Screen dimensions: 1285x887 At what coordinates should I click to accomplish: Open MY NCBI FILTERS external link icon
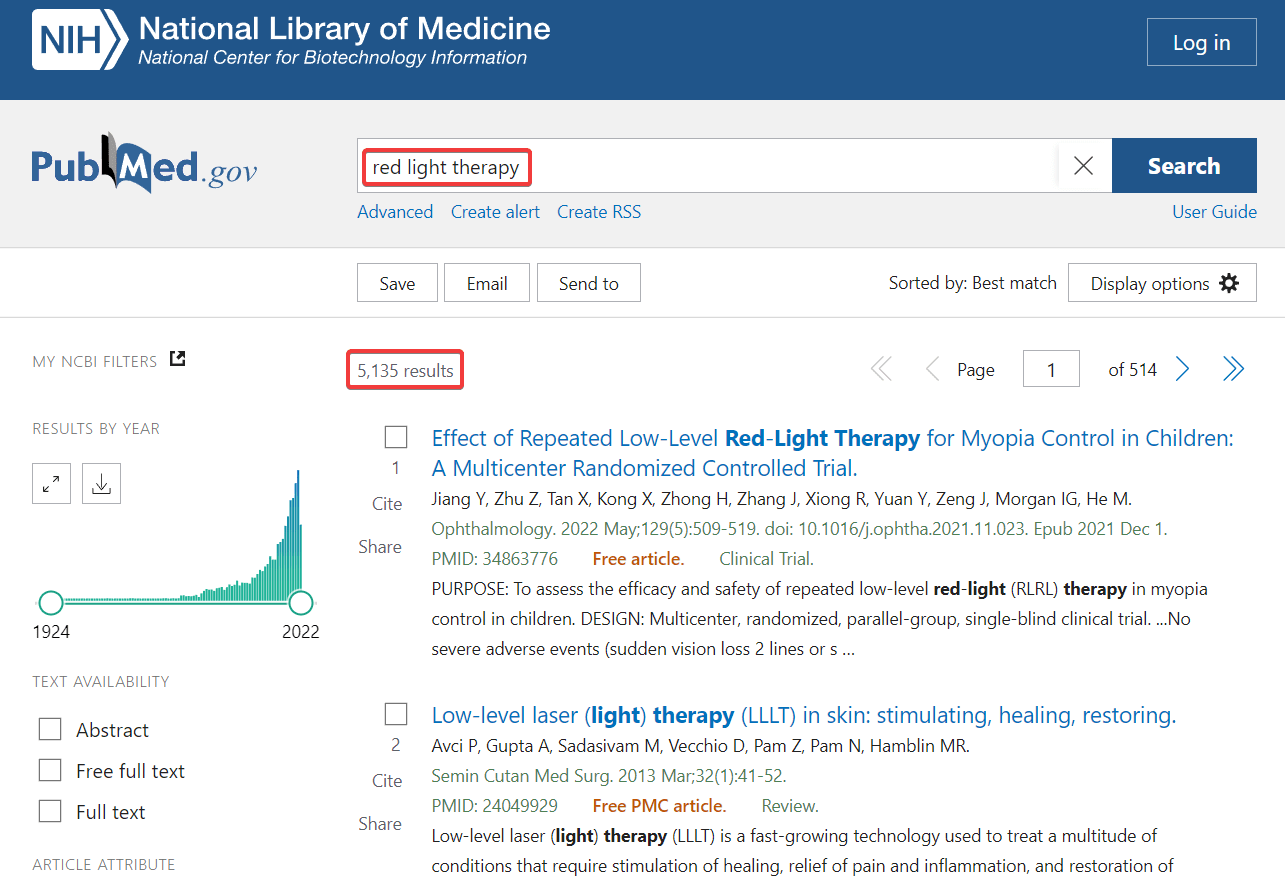(x=177, y=359)
